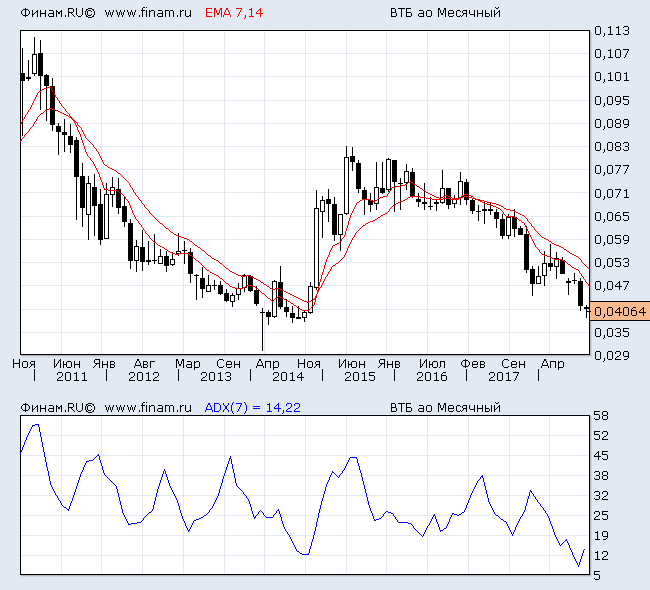The width and height of the screenshot is (650, 590).
Task: Click the 0,047 price axis value
Action: point(611,286)
